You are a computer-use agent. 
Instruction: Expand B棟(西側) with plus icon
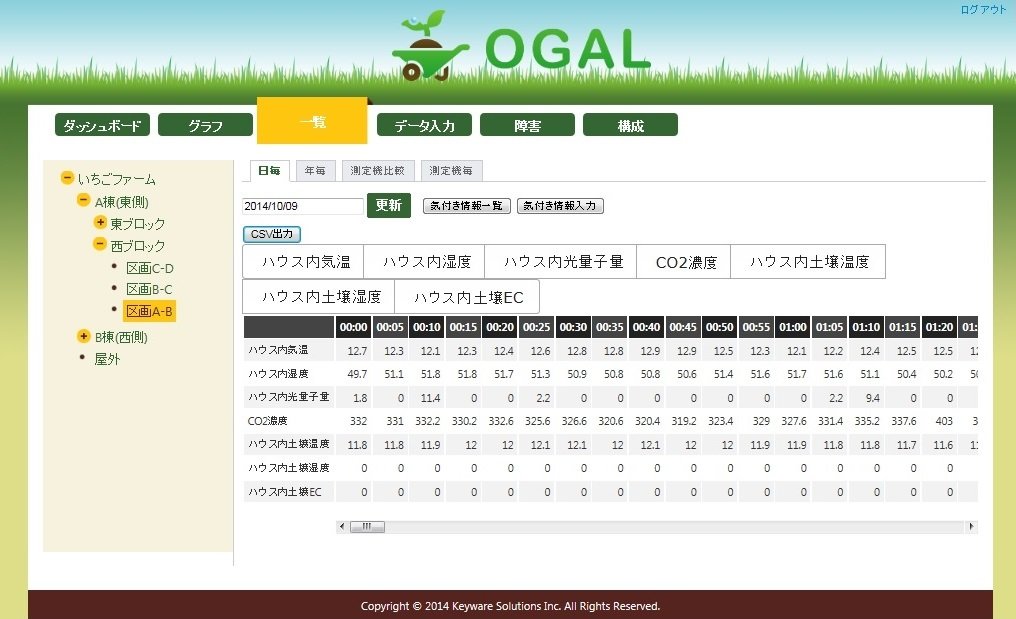pos(84,337)
